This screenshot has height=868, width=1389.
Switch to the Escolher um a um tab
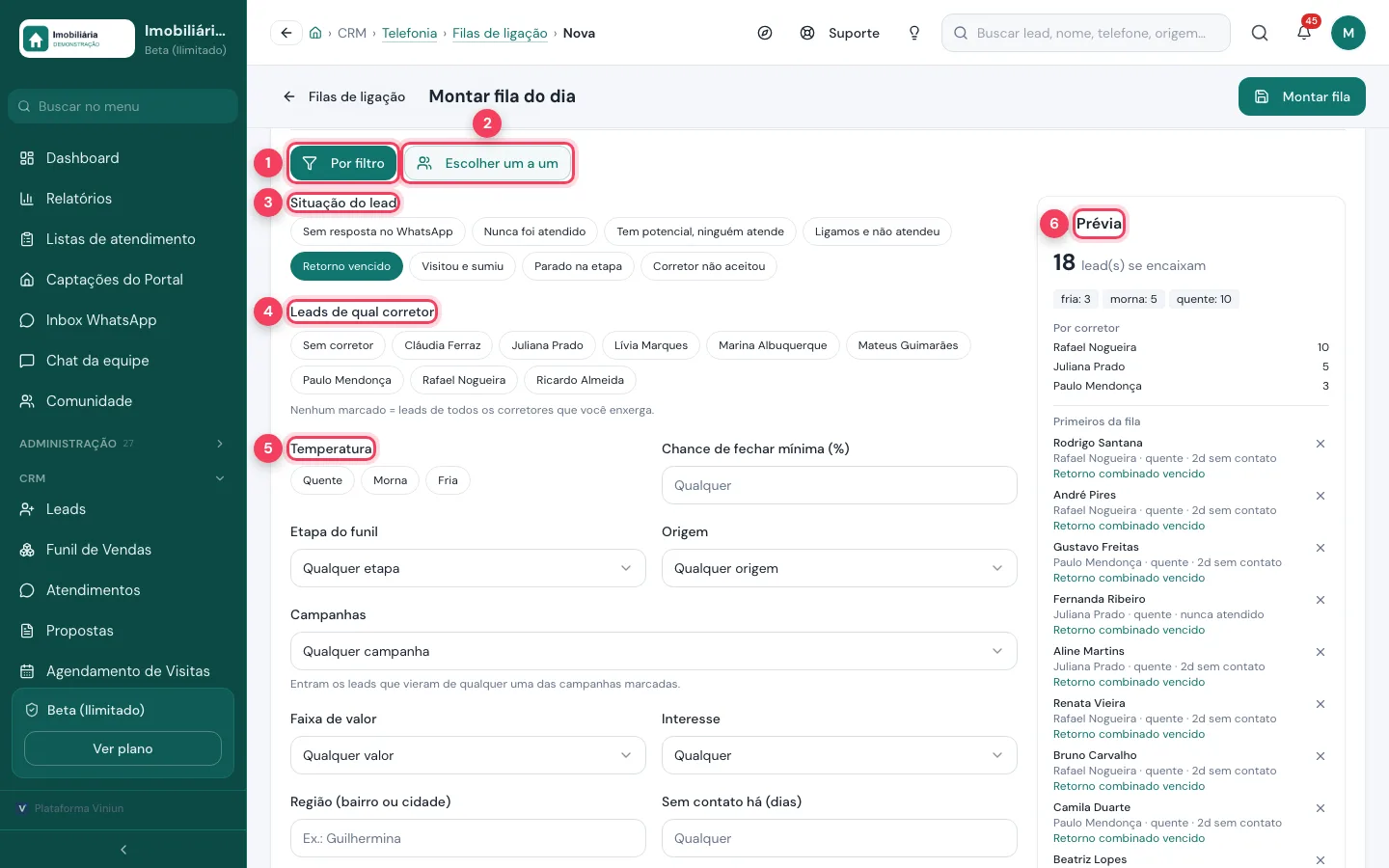coord(487,163)
